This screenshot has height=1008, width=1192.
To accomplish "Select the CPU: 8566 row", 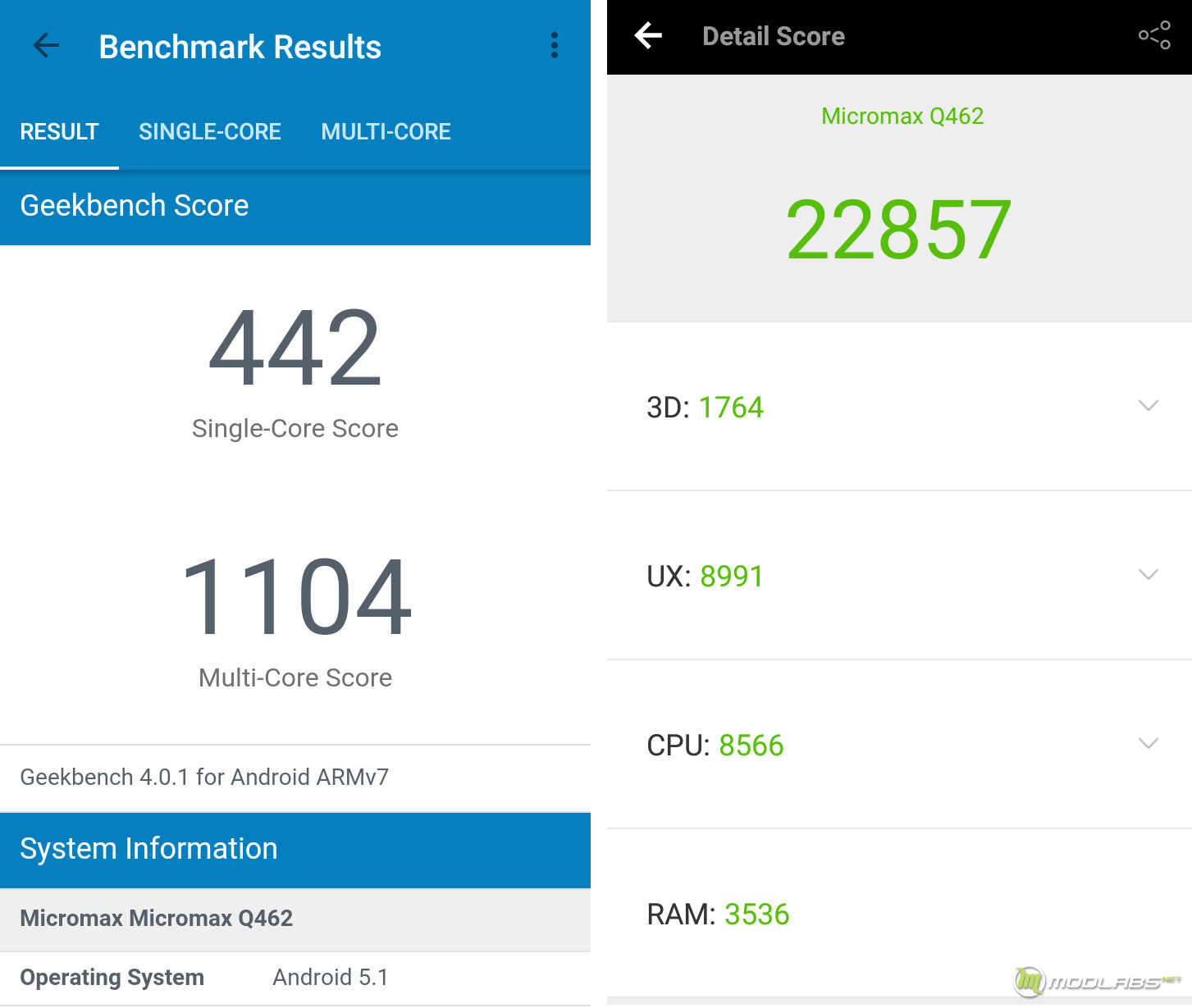I will (899, 745).
